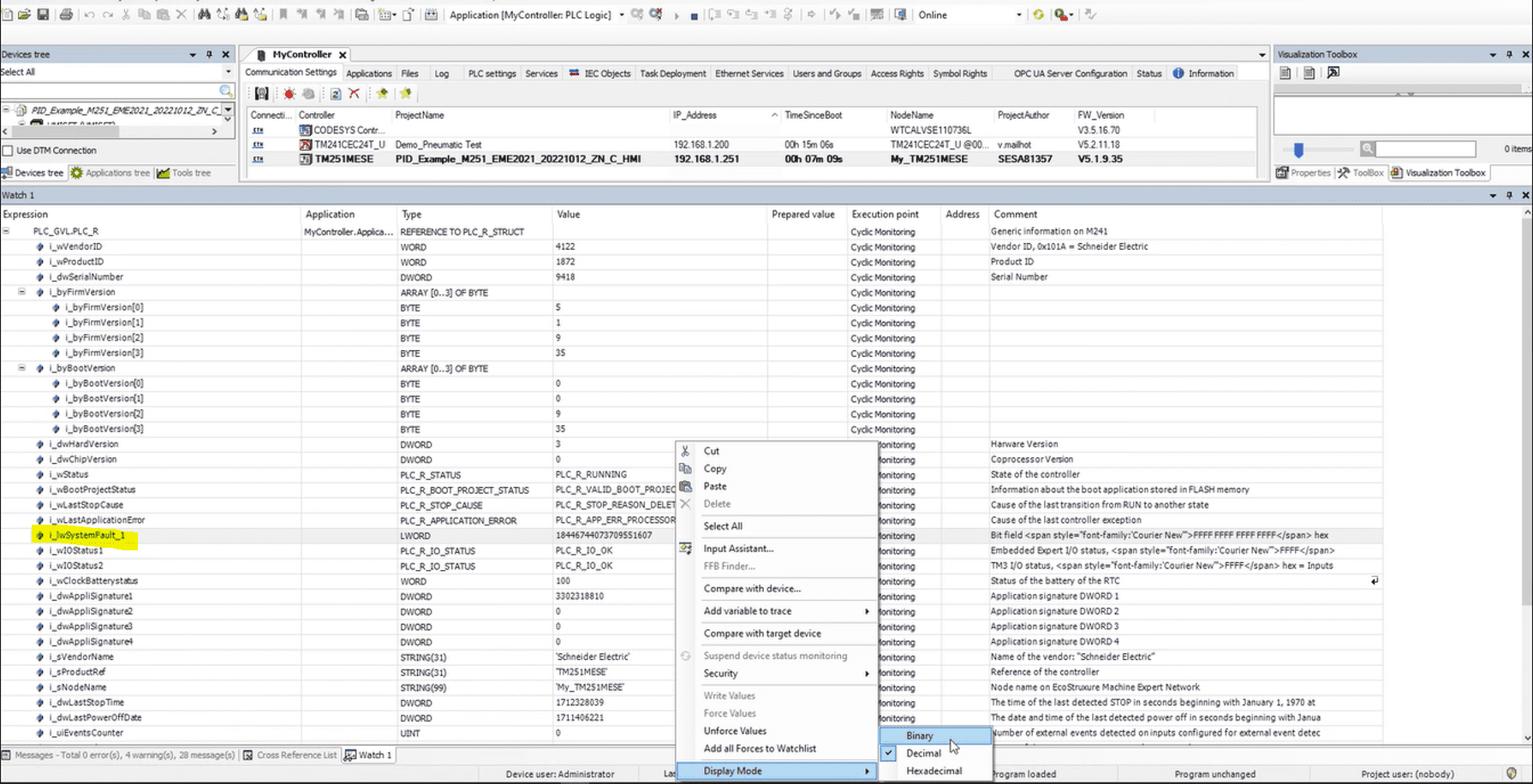Viewport: 1533px width, 784px height.
Task: Sort by IP_Address column header
Action: 725,115
